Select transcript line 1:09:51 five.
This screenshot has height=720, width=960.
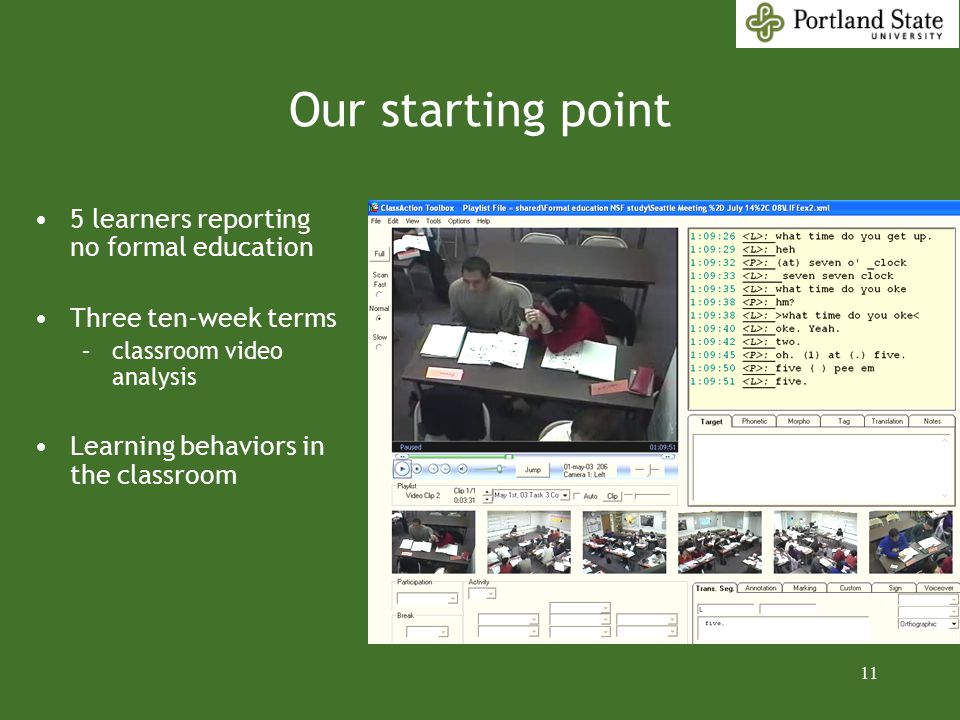749,381
